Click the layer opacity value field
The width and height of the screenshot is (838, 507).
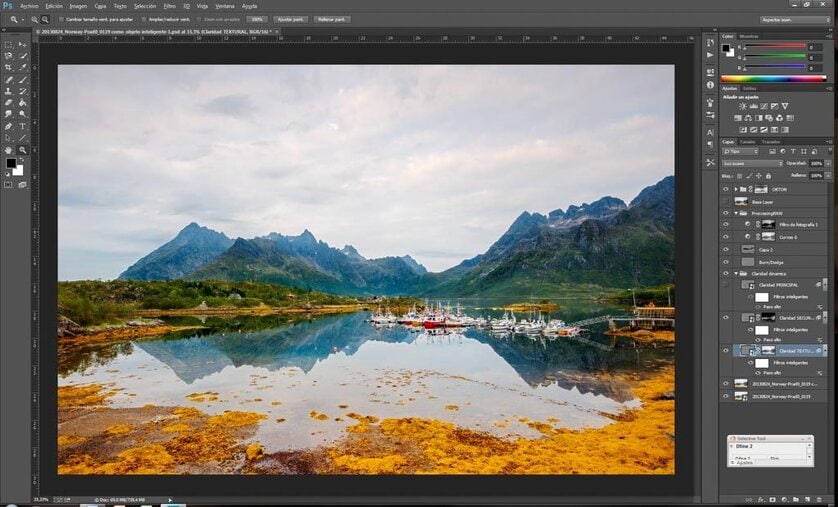[x=816, y=162]
